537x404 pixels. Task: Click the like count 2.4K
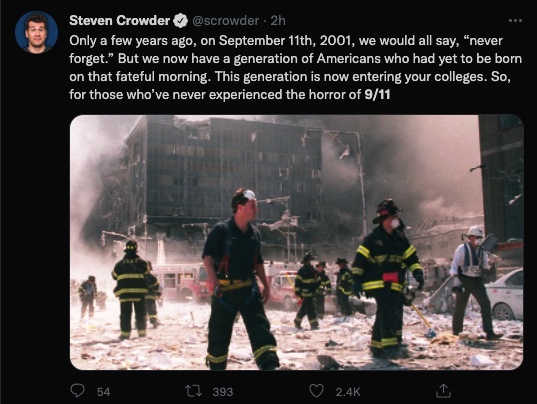tap(348, 392)
